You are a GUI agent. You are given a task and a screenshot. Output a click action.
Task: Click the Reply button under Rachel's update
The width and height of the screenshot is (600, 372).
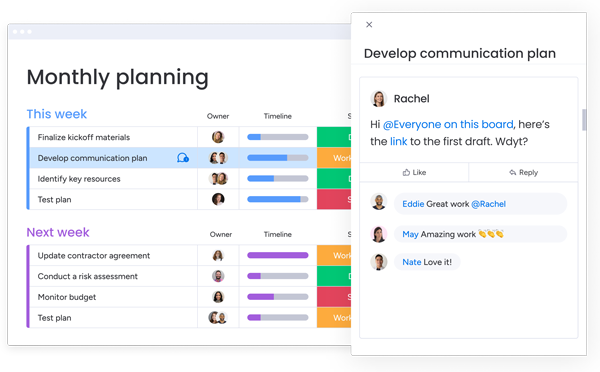click(x=523, y=173)
